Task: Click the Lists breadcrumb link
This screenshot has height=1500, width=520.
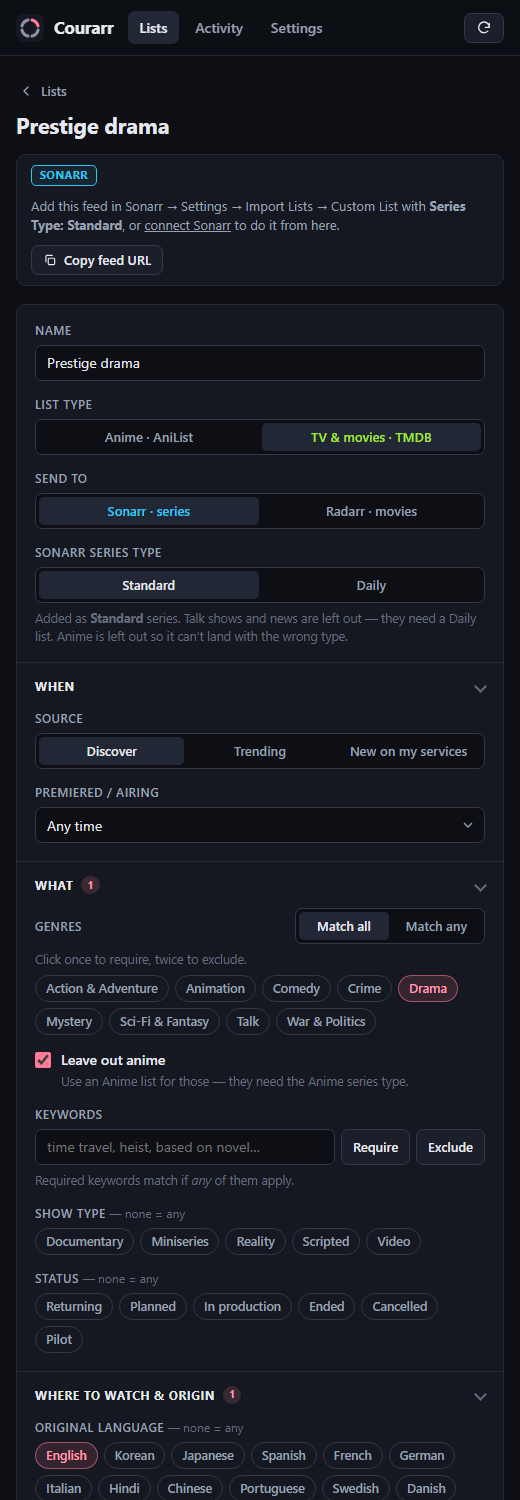Action: (x=54, y=91)
